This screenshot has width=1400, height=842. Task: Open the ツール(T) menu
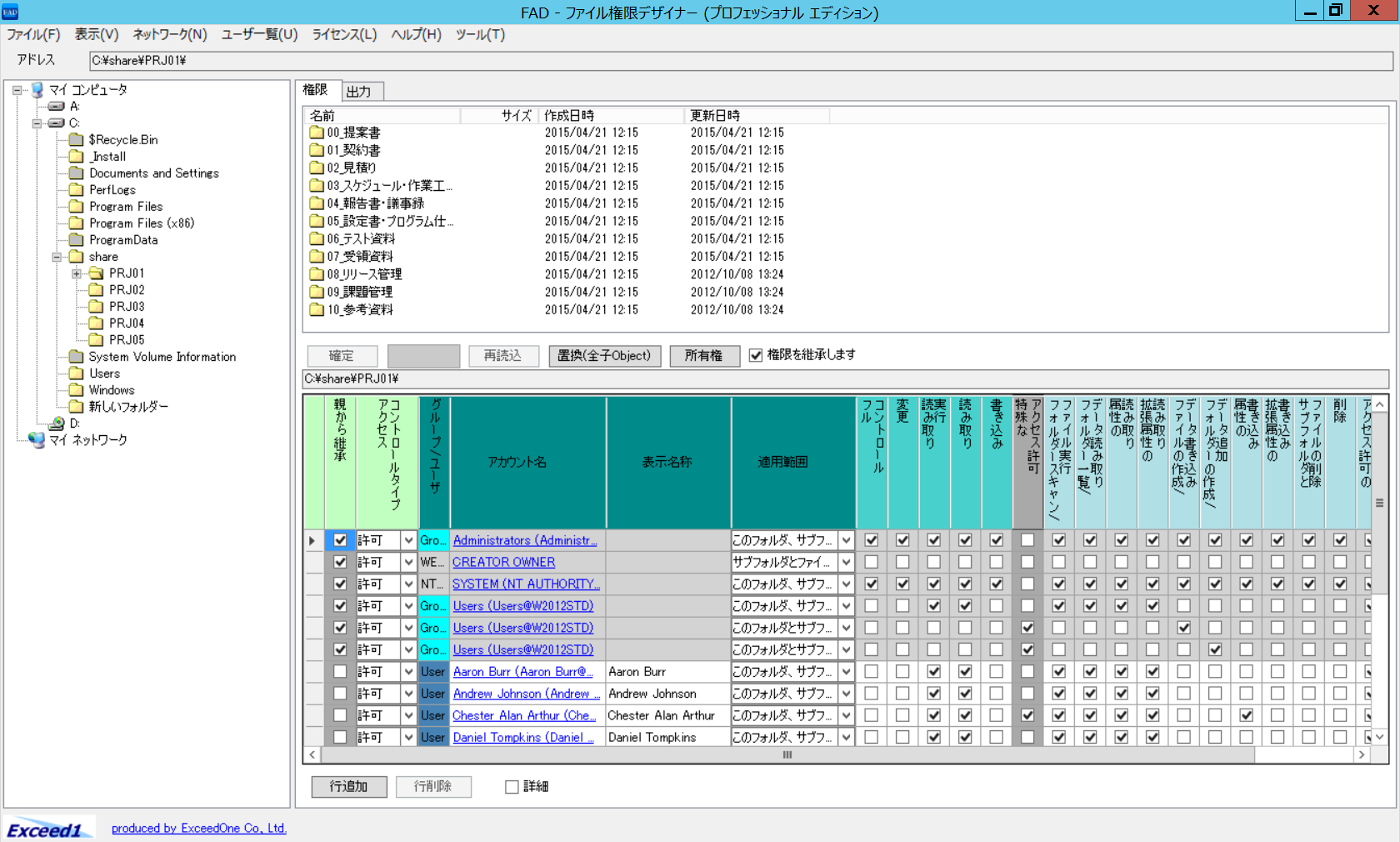(480, 34)
